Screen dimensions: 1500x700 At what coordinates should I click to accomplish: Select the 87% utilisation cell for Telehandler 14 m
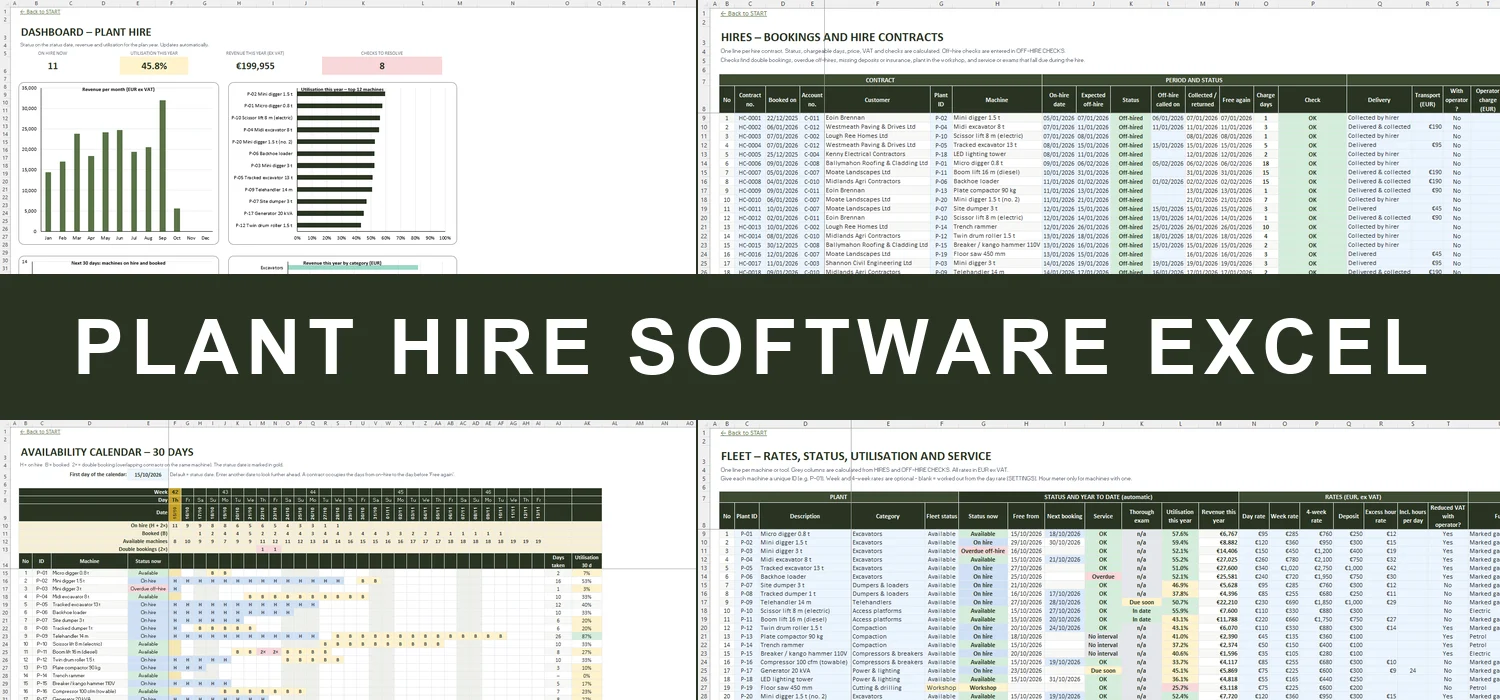pos(586,636)
